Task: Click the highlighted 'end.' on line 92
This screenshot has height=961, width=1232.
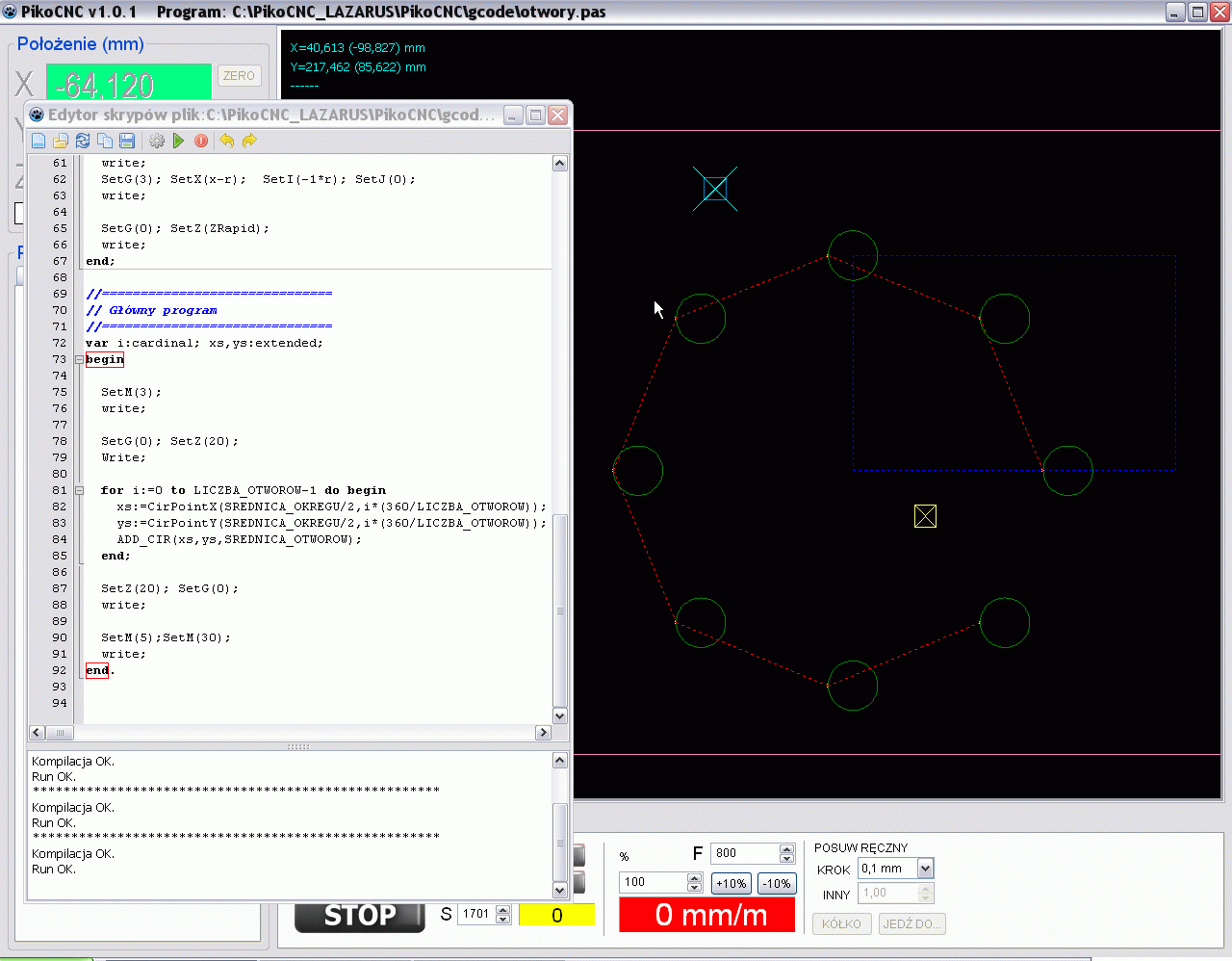Action: coord(100,671)
